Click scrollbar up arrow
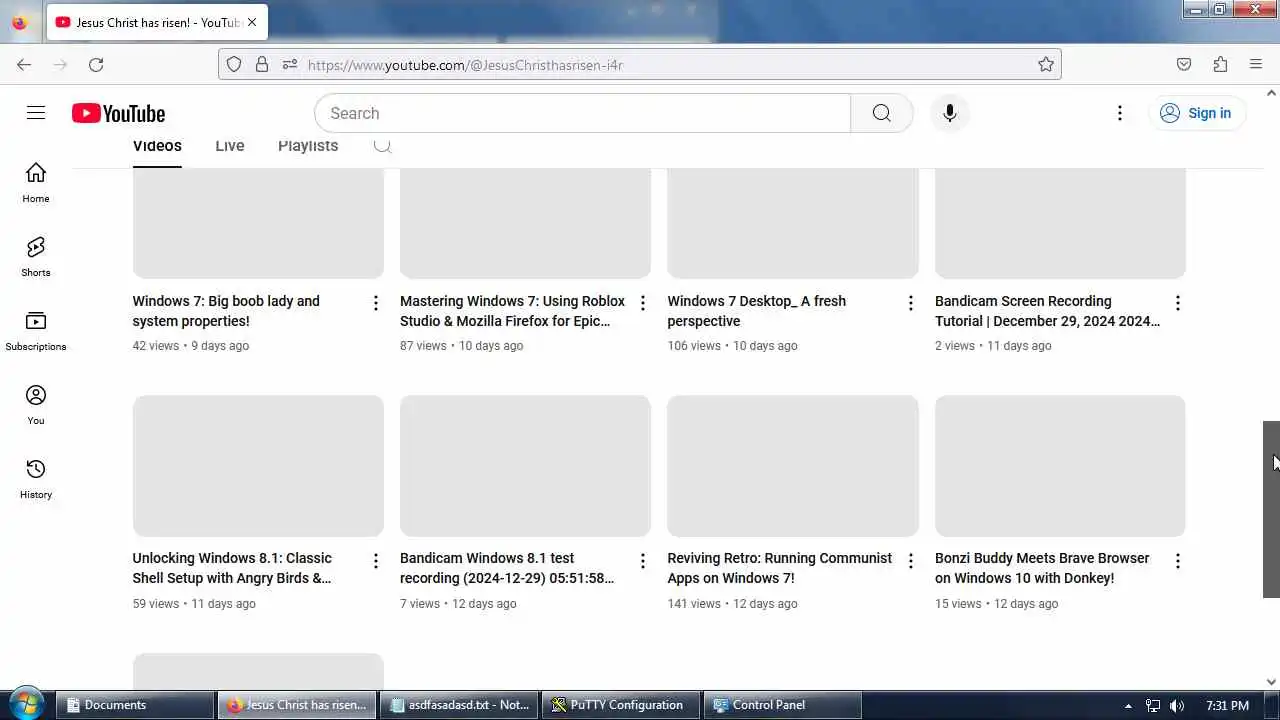 [1271, 93]
